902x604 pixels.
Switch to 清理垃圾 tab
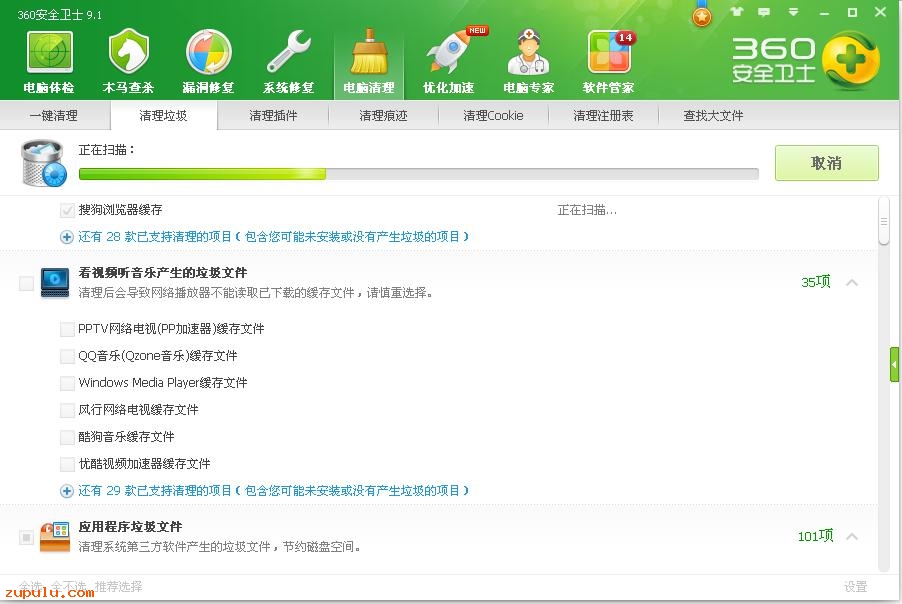[163, 116]
